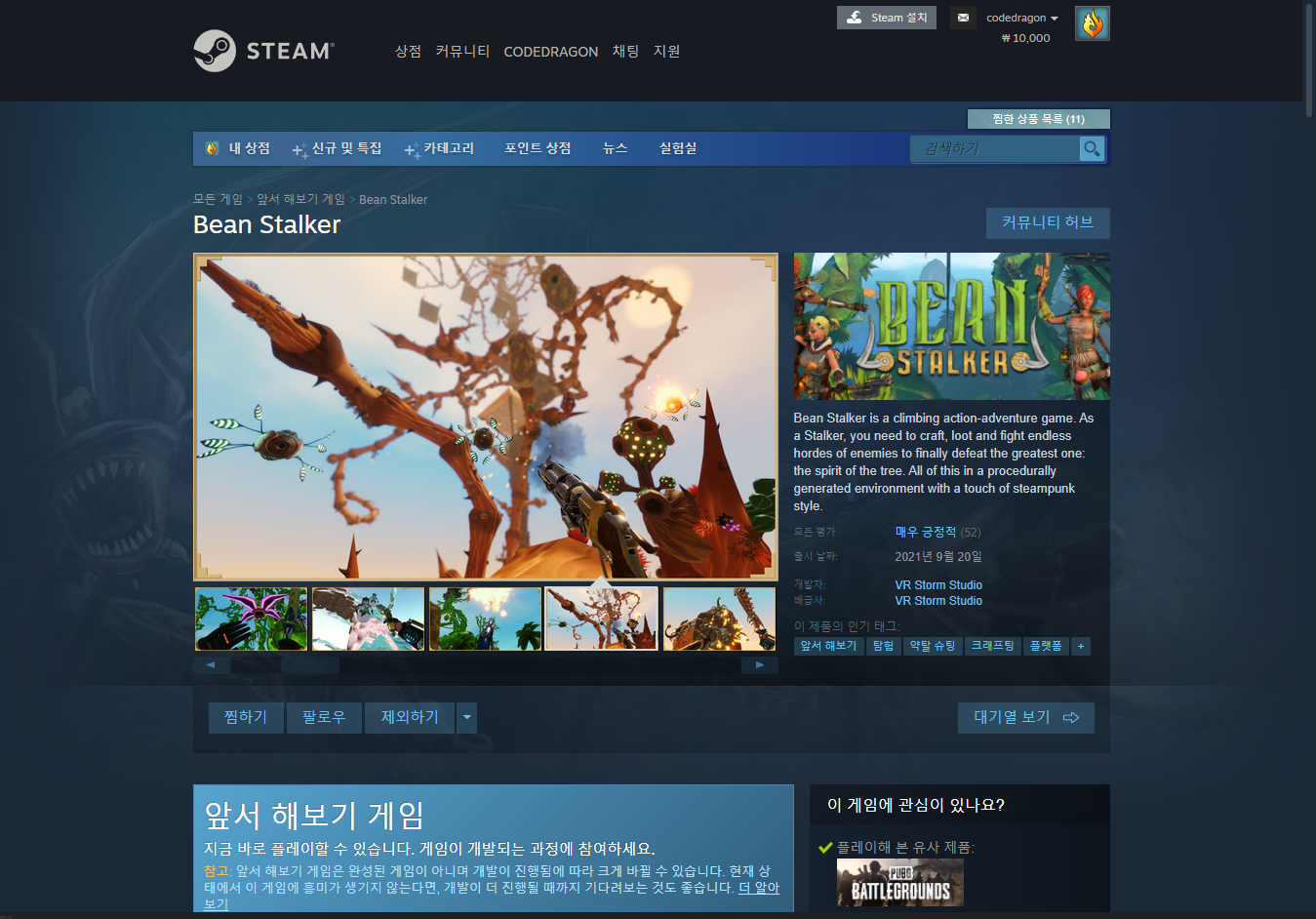Click the Bean Stalker header capsule image

click(x=951, y=326)
